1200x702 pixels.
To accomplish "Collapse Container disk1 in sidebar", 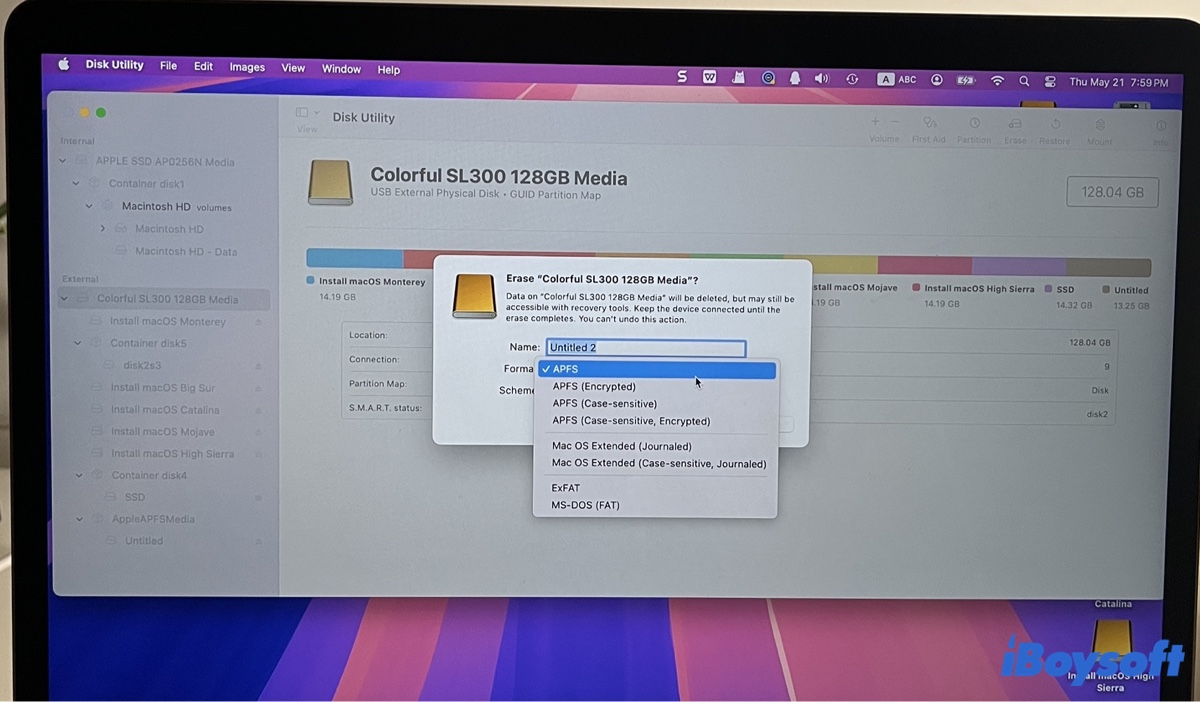I will coord(76,184).
